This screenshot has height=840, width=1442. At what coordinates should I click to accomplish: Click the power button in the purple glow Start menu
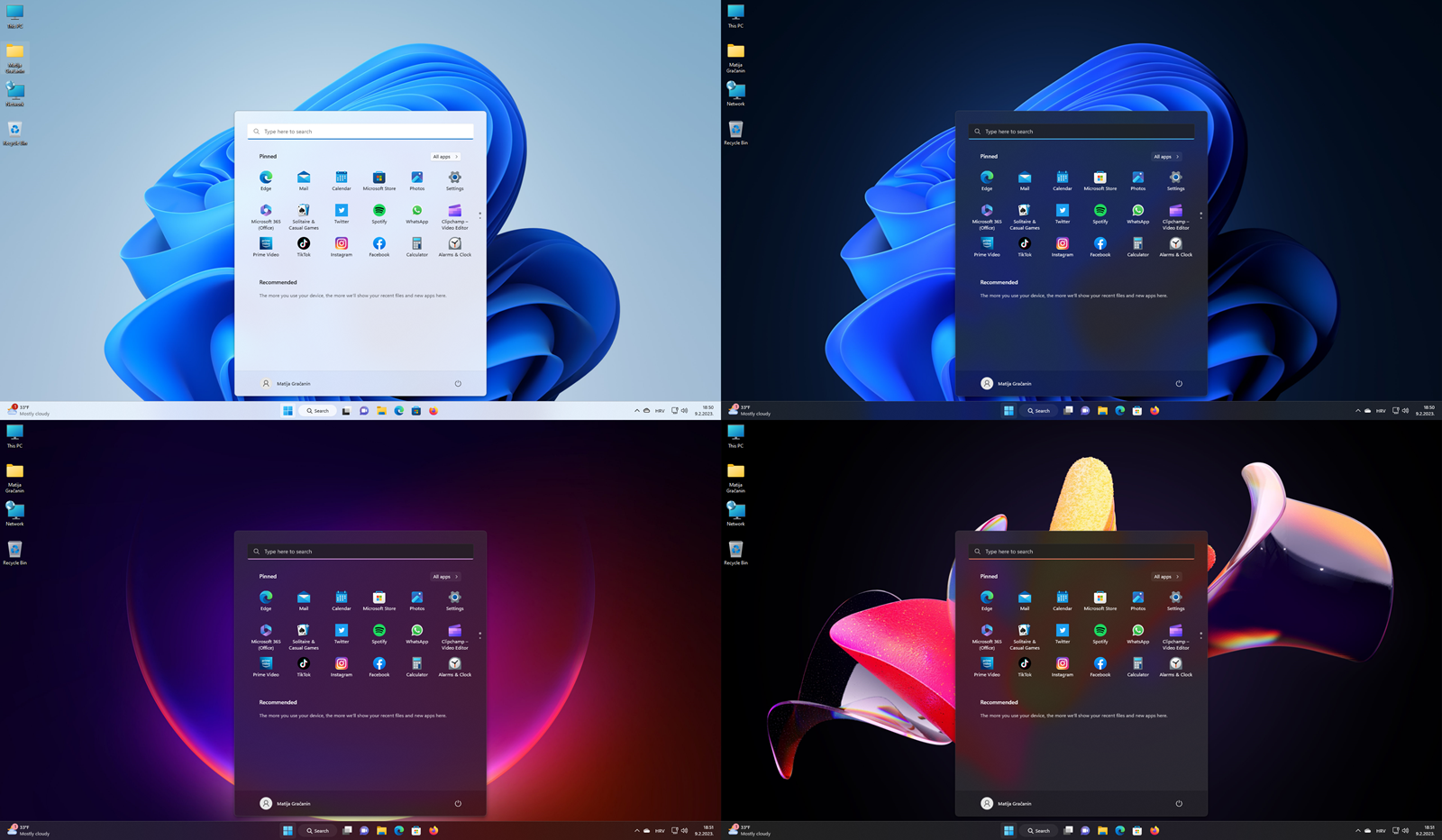point(458,803)
